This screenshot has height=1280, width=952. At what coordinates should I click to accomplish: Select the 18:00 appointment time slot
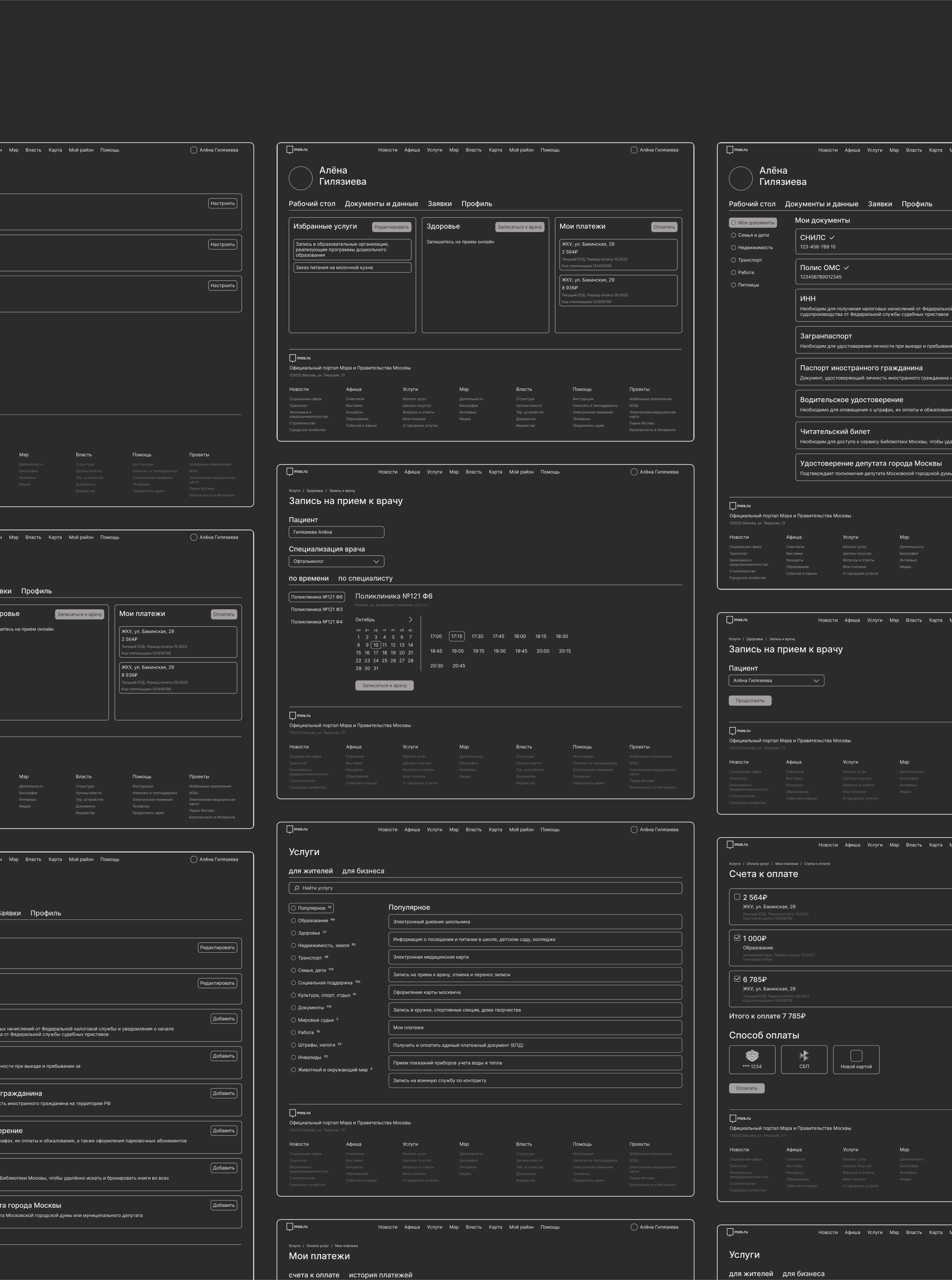(519, 636)
